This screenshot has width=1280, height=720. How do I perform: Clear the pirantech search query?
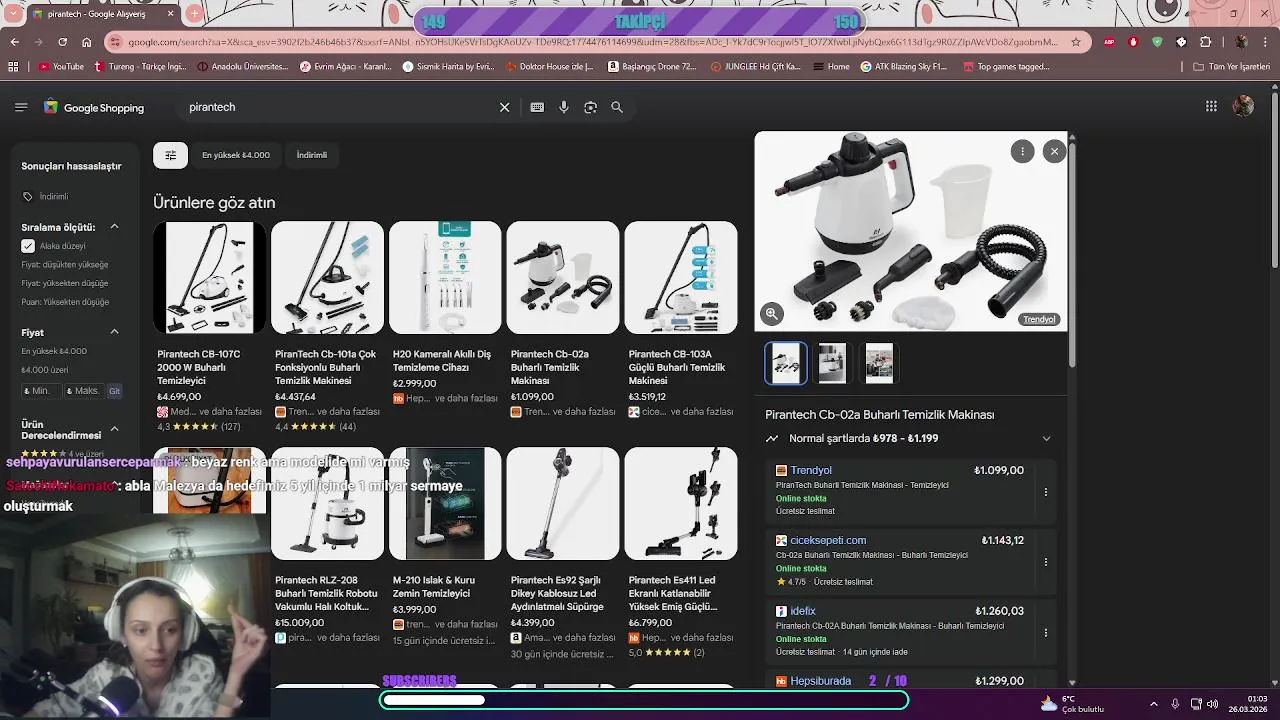tap(505, 107)
